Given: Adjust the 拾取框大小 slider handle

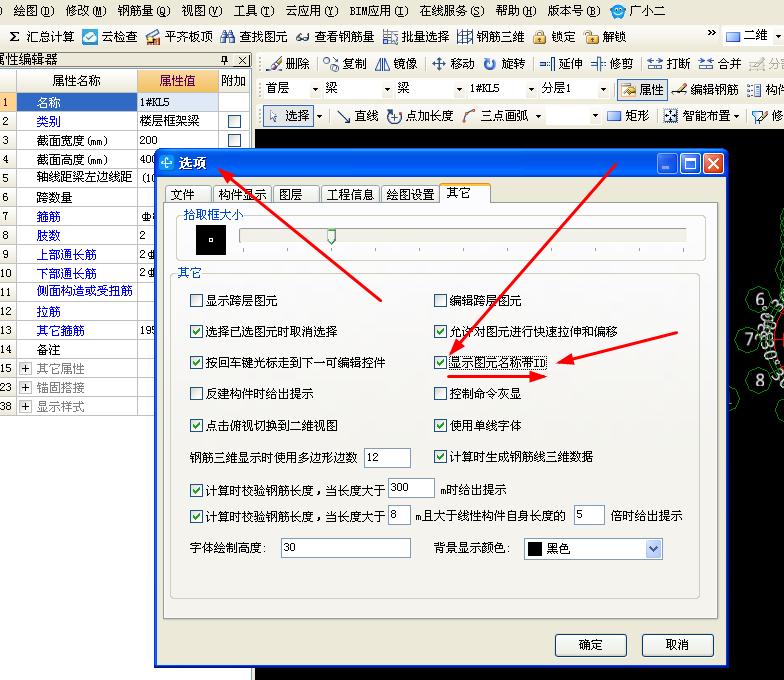Looking at the screenshot, I should pyautogui.click(x=331, y=236).
